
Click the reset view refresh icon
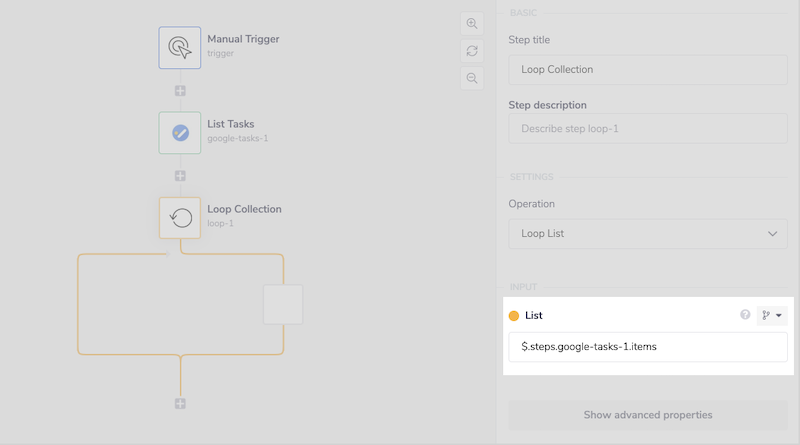(472, 50)
